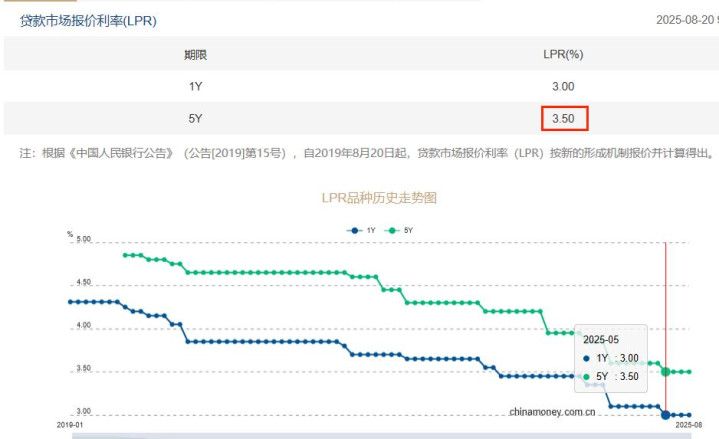
Task: Click the 2025-08-20 date text
Action: coord(685,20)
